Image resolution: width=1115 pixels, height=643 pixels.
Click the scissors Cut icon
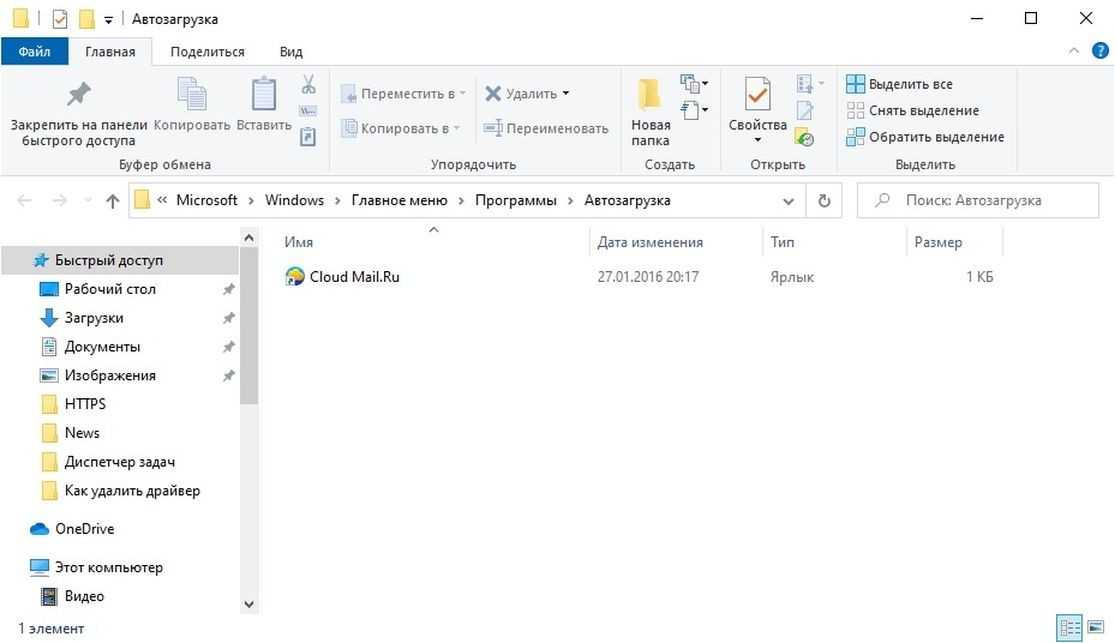pos(308,84)
